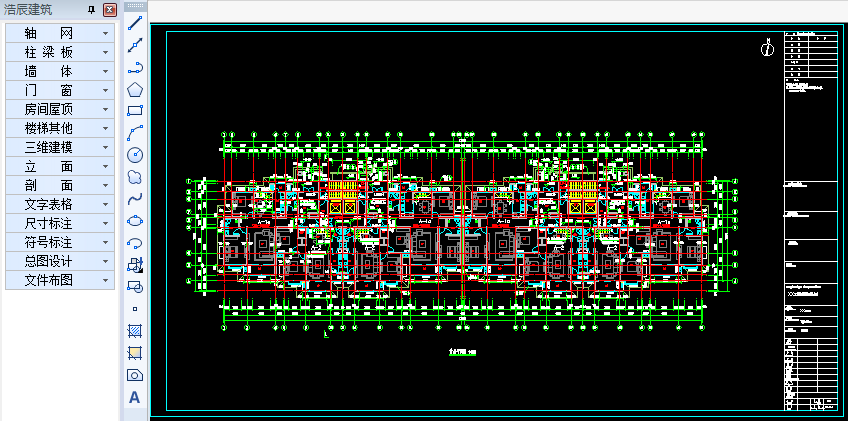The height and width of the screenshot is (421, 848).
Task: Click the 尺寸标注 button
Action: (x=60, y=223)
